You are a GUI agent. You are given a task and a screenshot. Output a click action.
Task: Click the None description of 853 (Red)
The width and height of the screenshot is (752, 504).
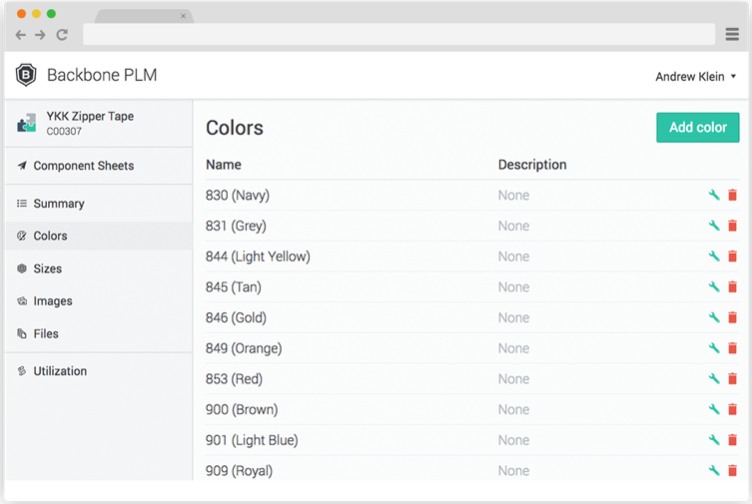click(514, 379)
